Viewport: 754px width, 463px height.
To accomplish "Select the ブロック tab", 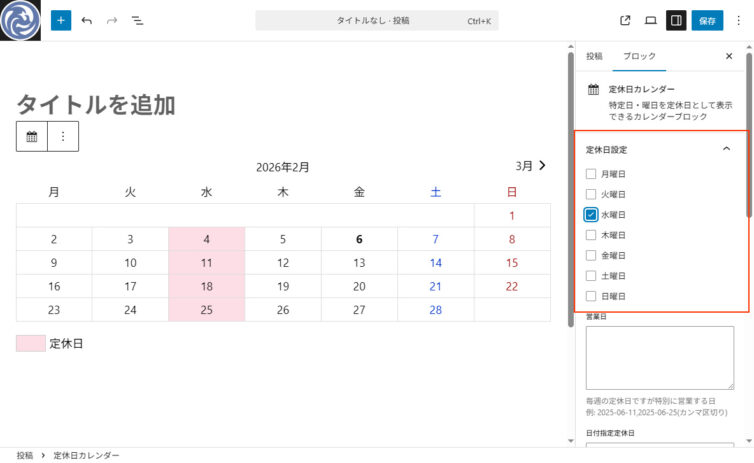I will click(x=639, y=57).
